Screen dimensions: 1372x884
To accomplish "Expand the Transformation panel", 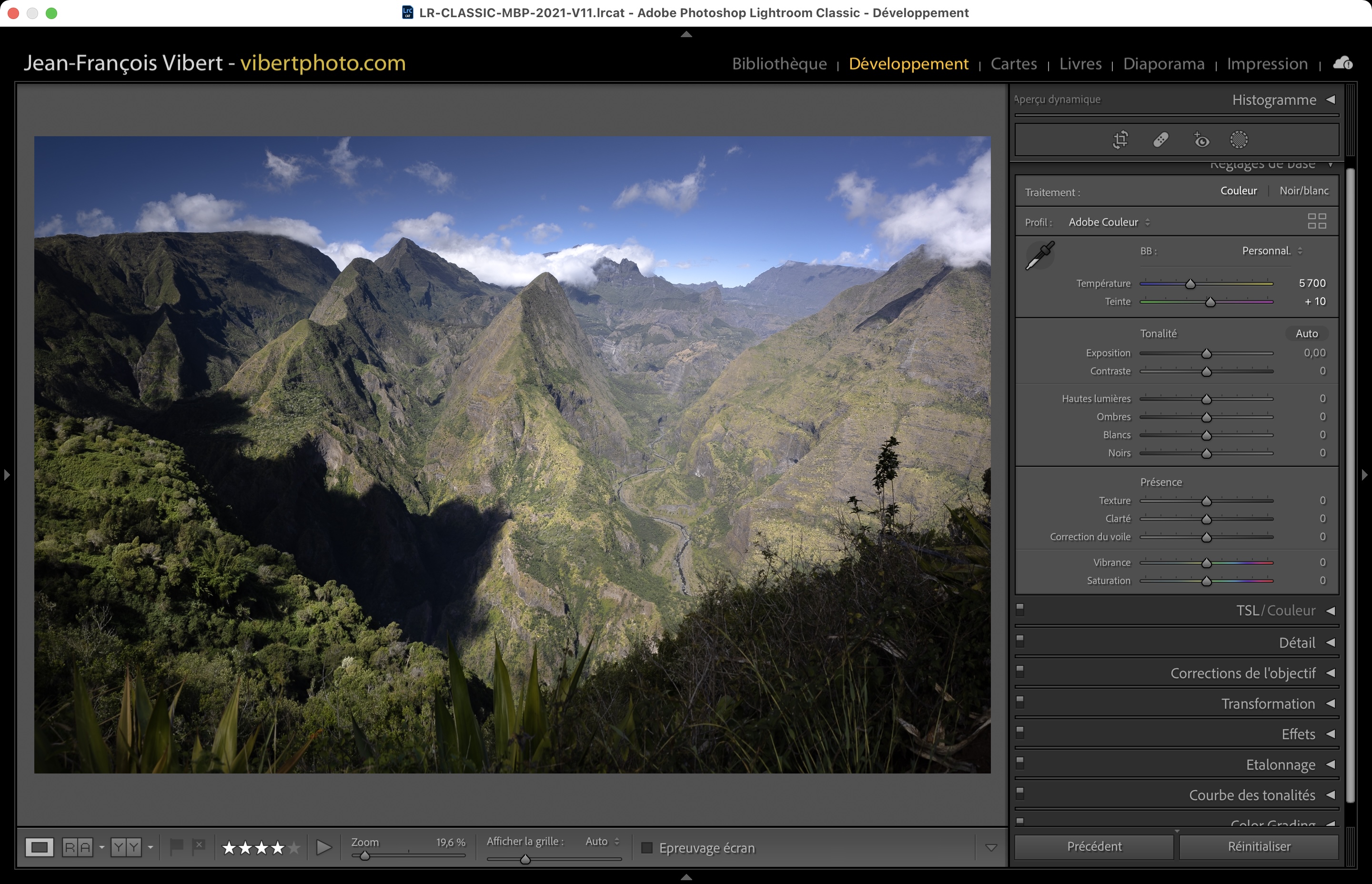I will tap(1268, 704).
